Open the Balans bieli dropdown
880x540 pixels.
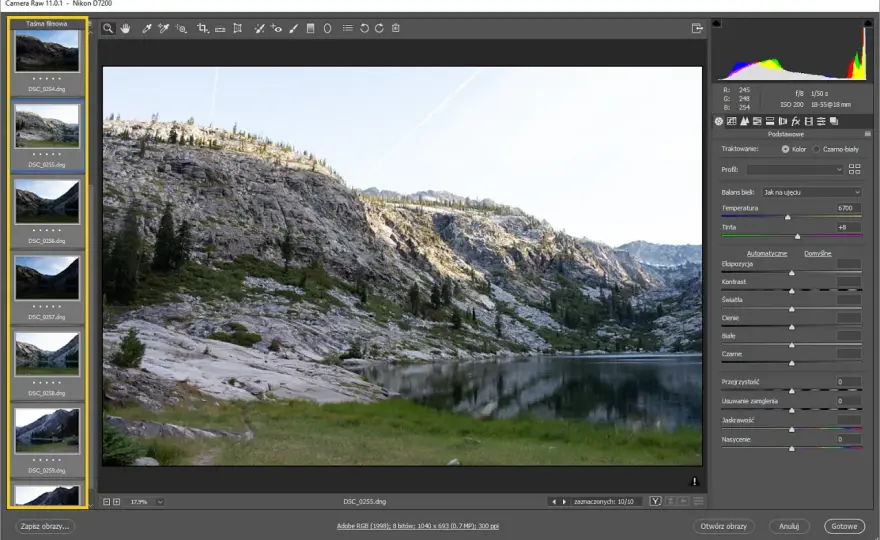pyautogui.click(x=812, y=193)
